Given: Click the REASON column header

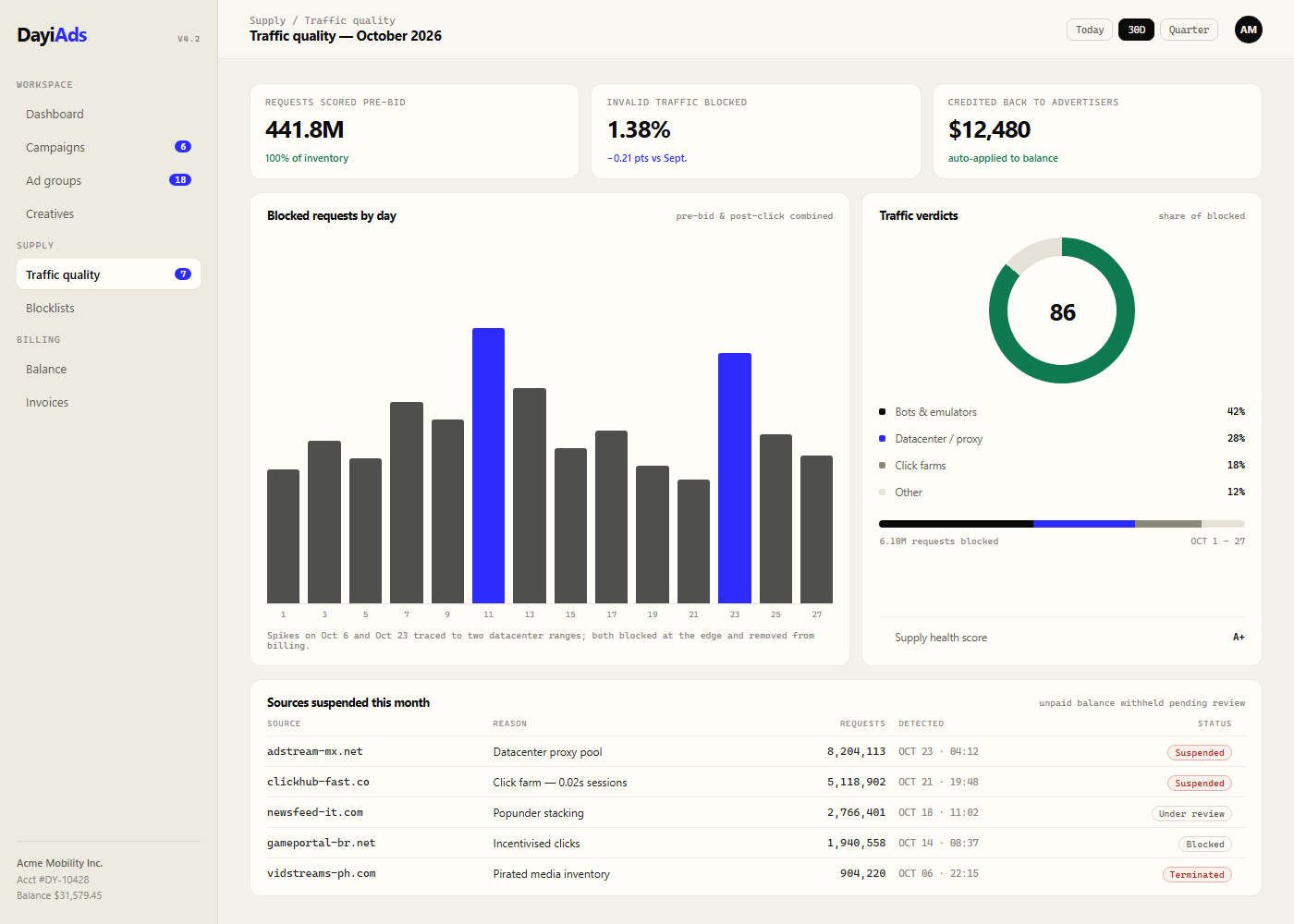Looking at the screenshot, I should coord(510,723).
